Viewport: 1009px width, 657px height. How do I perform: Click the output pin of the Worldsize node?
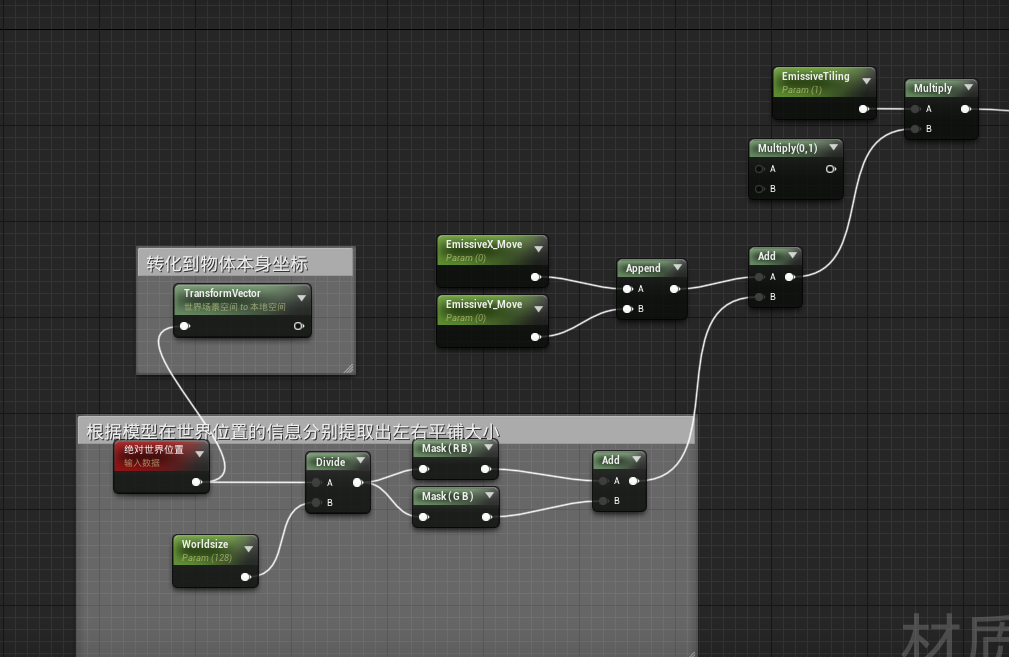[x=245, y=576]
